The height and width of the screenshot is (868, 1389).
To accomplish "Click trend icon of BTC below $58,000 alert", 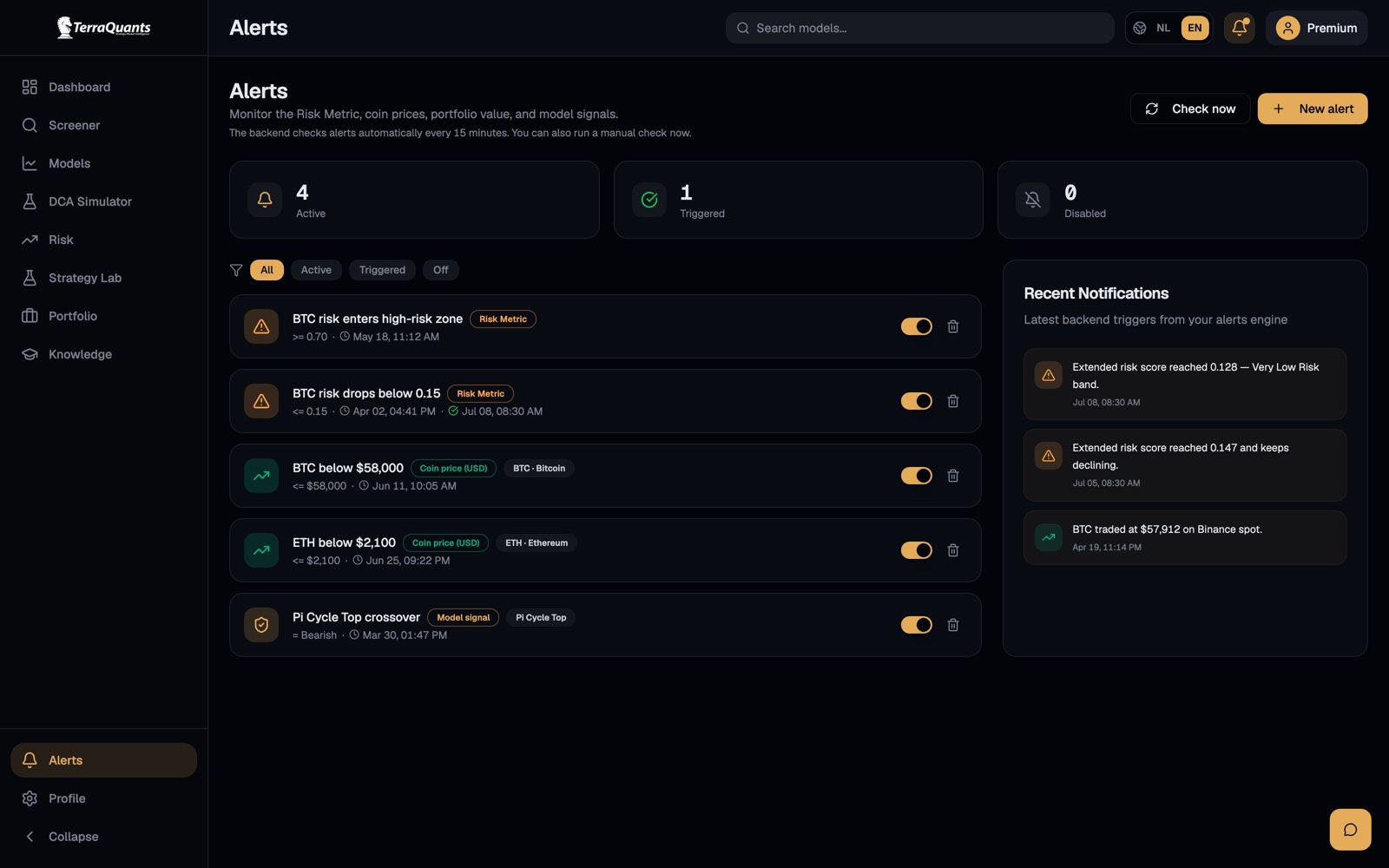I will pos(261,476).
